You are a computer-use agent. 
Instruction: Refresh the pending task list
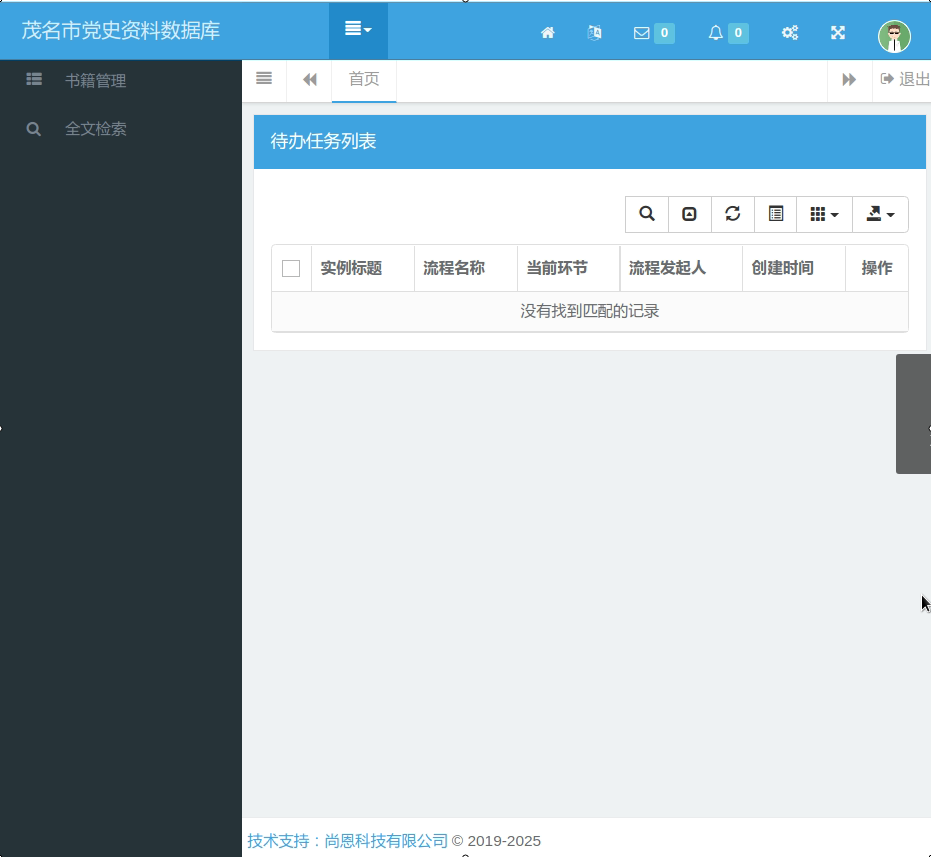point(732,213)
